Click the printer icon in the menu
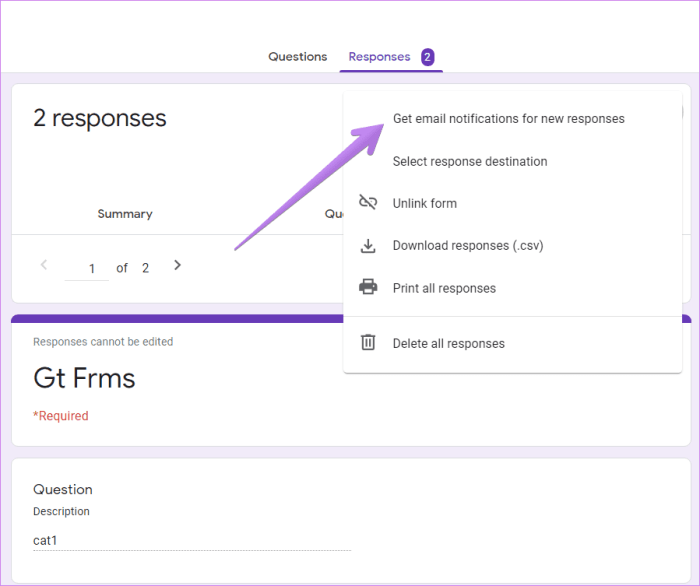This screenshot has height=586, width=700. coord(368,288)
